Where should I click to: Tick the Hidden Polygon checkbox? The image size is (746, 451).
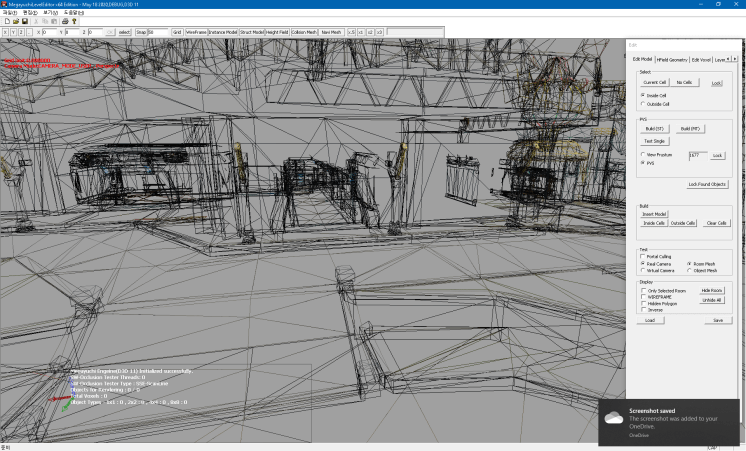pos(643,303)
